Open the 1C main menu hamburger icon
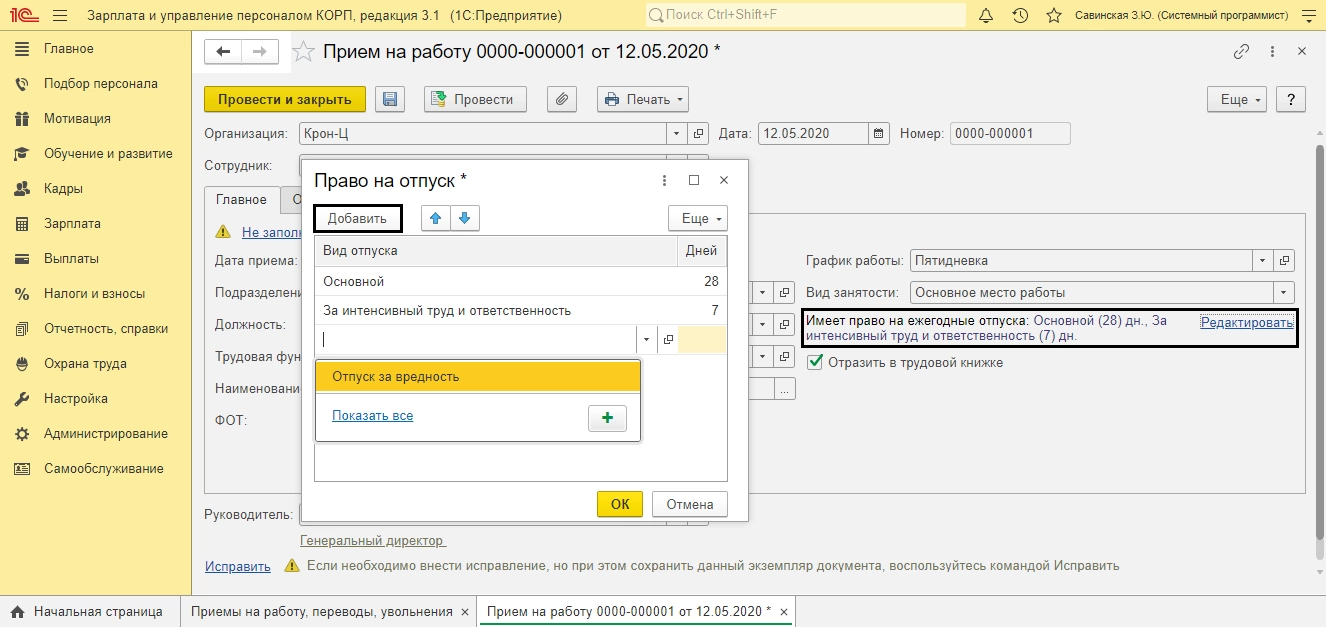This screenshot has width=1326, height=627. pyautogui.click(x=60, y=16)
